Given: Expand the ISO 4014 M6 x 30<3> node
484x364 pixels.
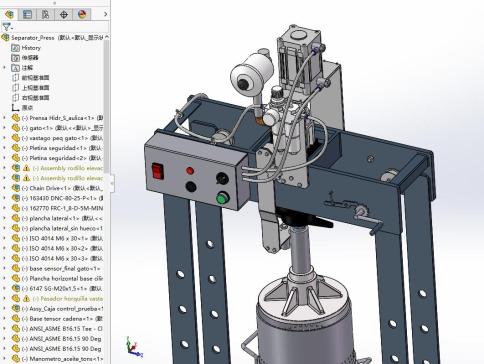Looking at the screenshot, I should pos(4,258).
